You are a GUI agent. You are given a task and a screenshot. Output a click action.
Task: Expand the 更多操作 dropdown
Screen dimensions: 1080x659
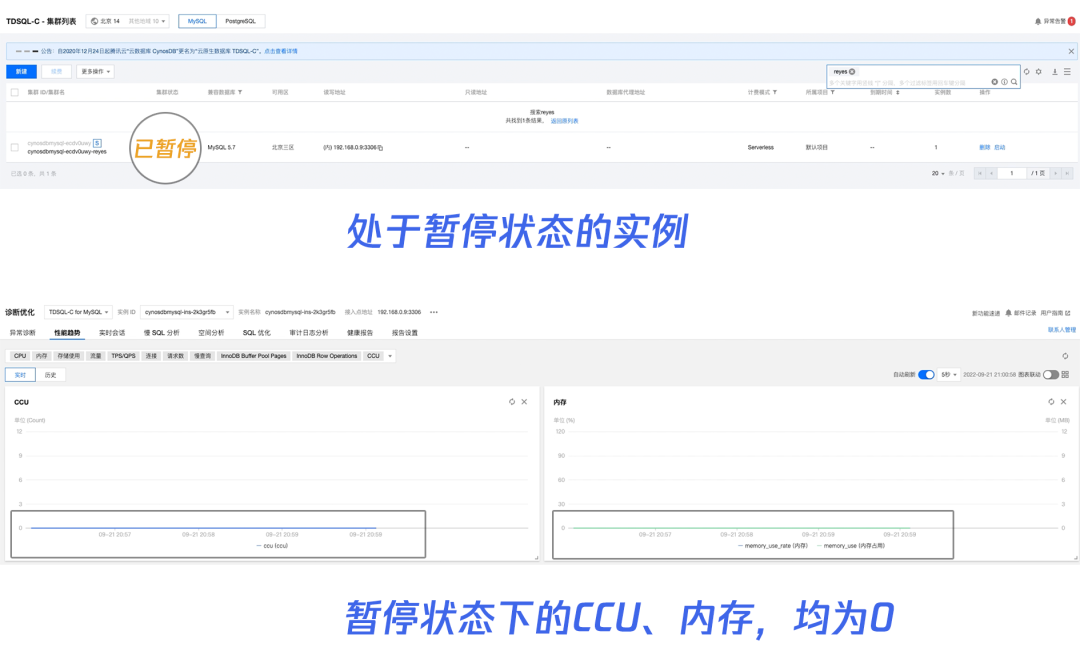95,72
